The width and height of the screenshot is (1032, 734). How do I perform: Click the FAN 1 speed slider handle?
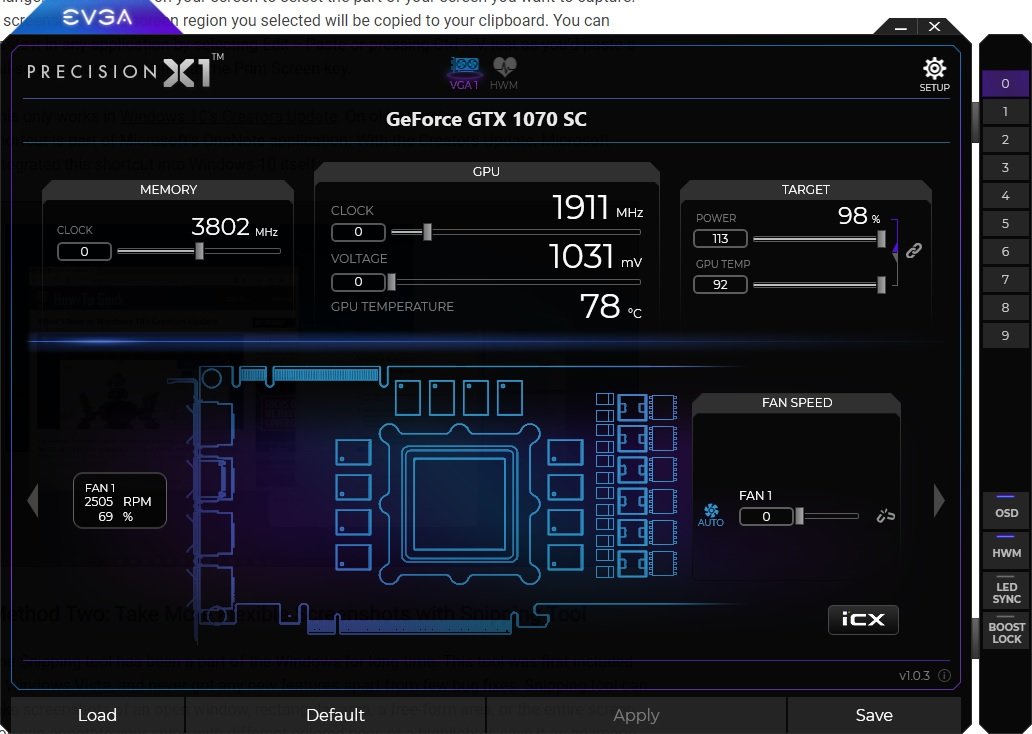click(799, 516)
